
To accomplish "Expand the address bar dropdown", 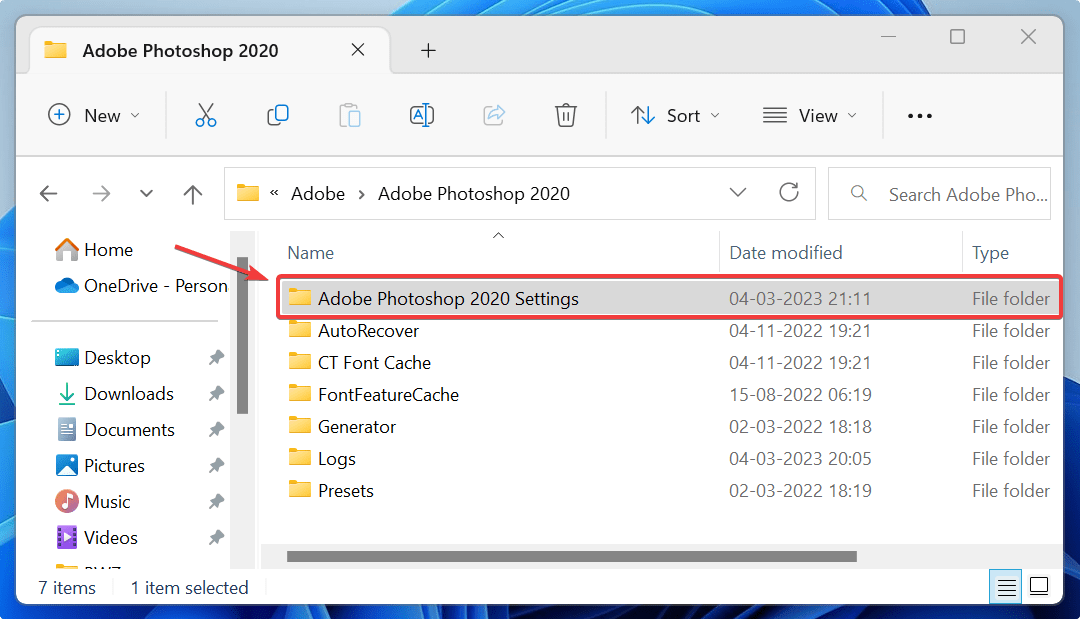I will point(738,193).
